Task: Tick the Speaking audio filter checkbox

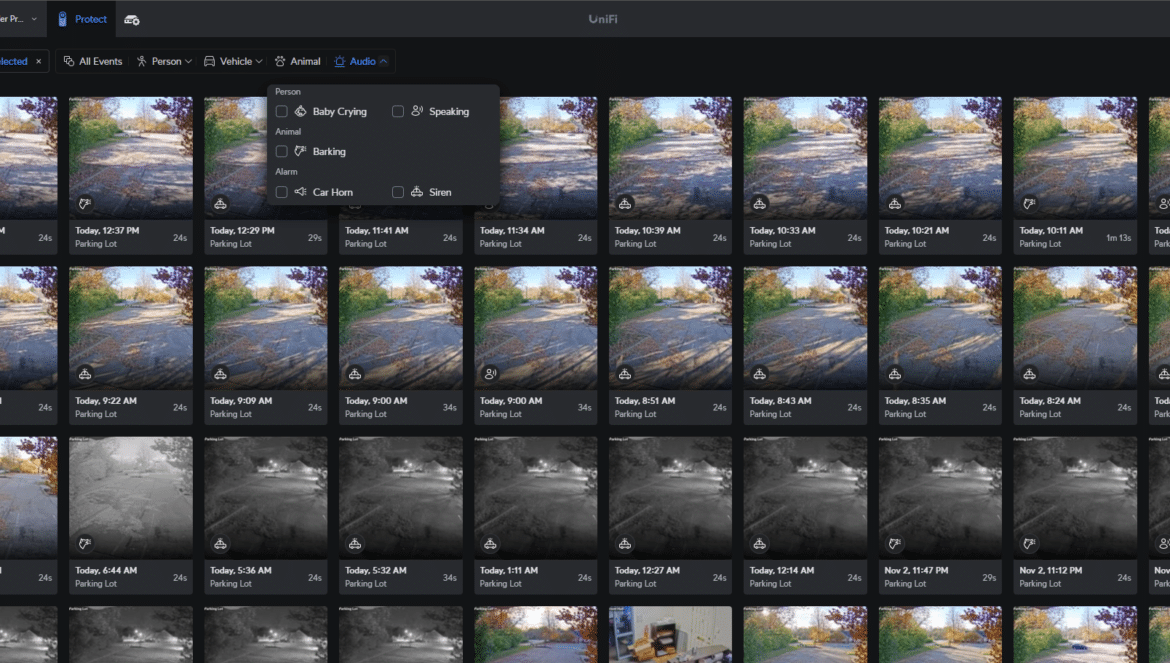Action: point(398,111)
